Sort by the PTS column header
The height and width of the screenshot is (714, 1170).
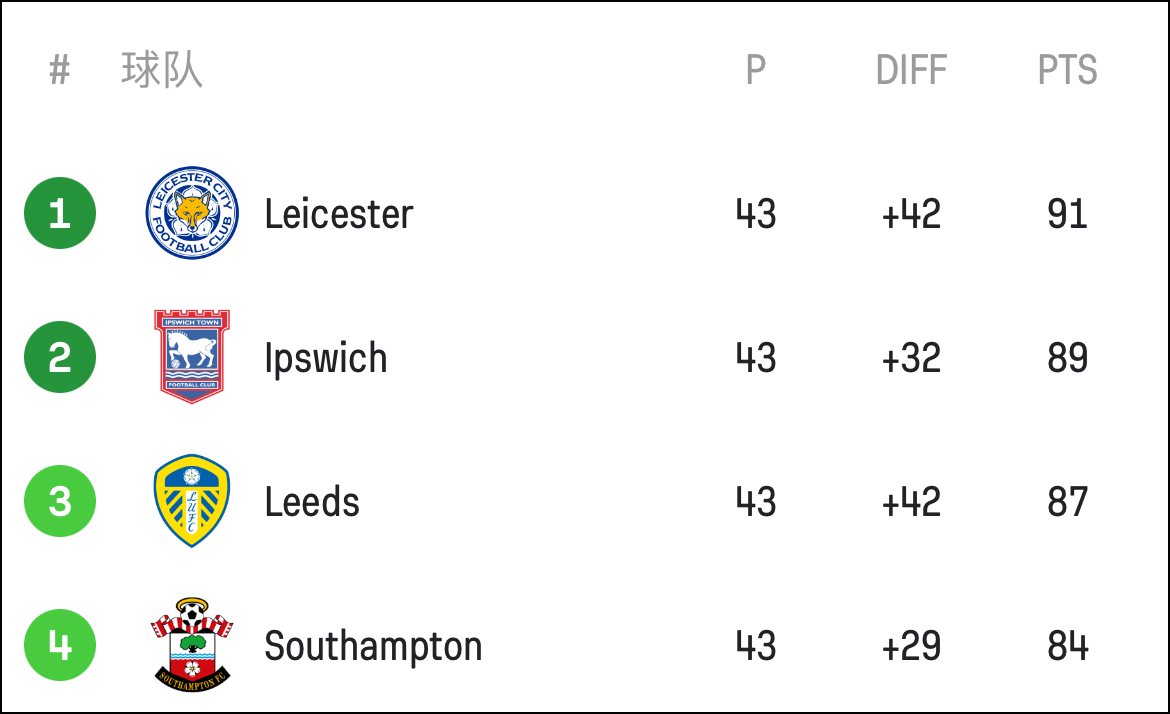1067,70
